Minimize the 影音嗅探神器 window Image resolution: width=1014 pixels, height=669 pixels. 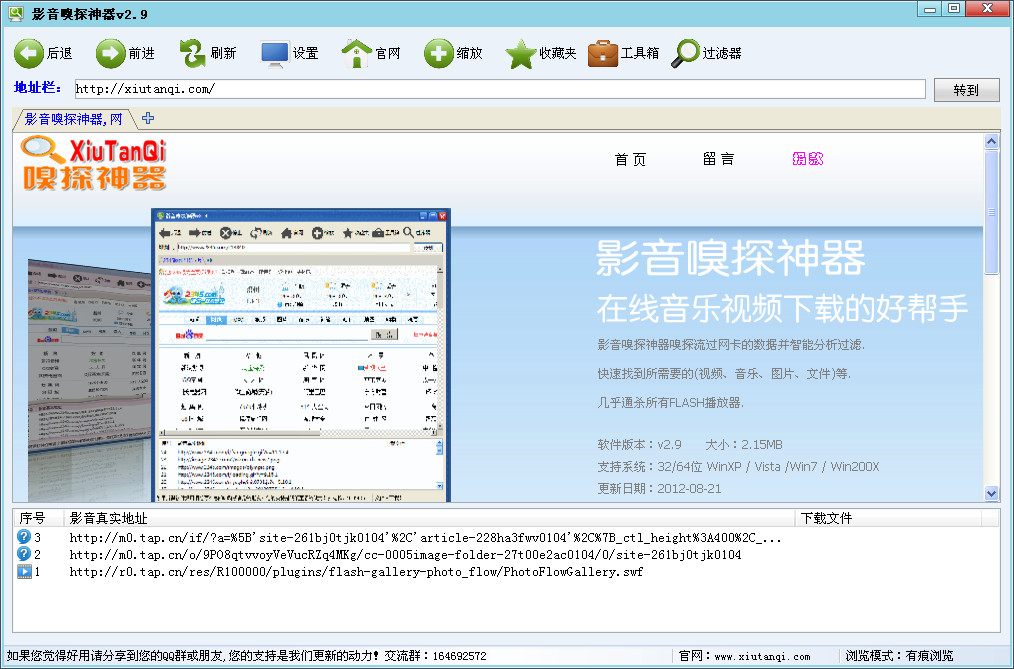click(931, 9)
